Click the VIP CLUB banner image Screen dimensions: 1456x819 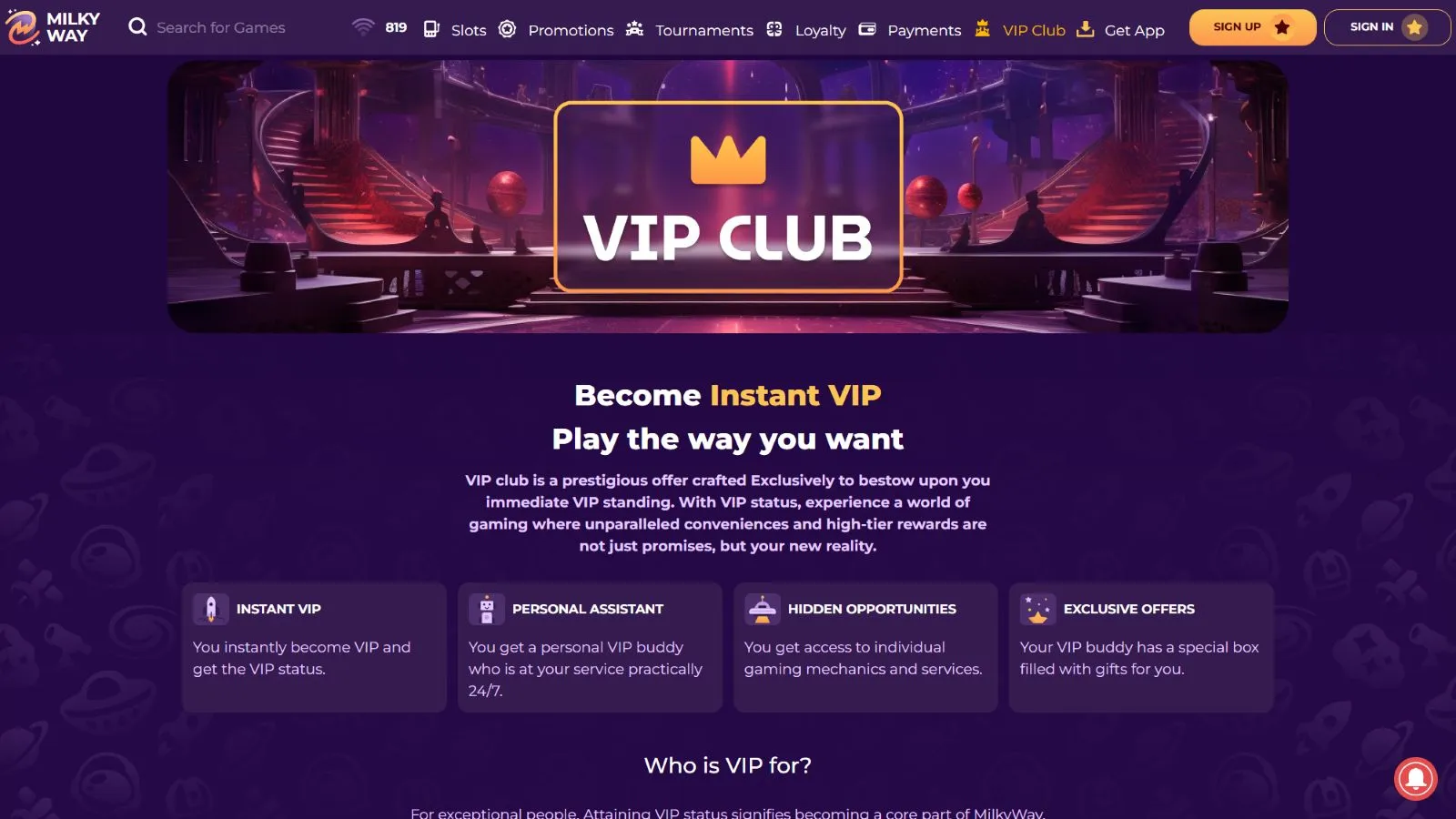pyautogui.click(x=728, y=197)
